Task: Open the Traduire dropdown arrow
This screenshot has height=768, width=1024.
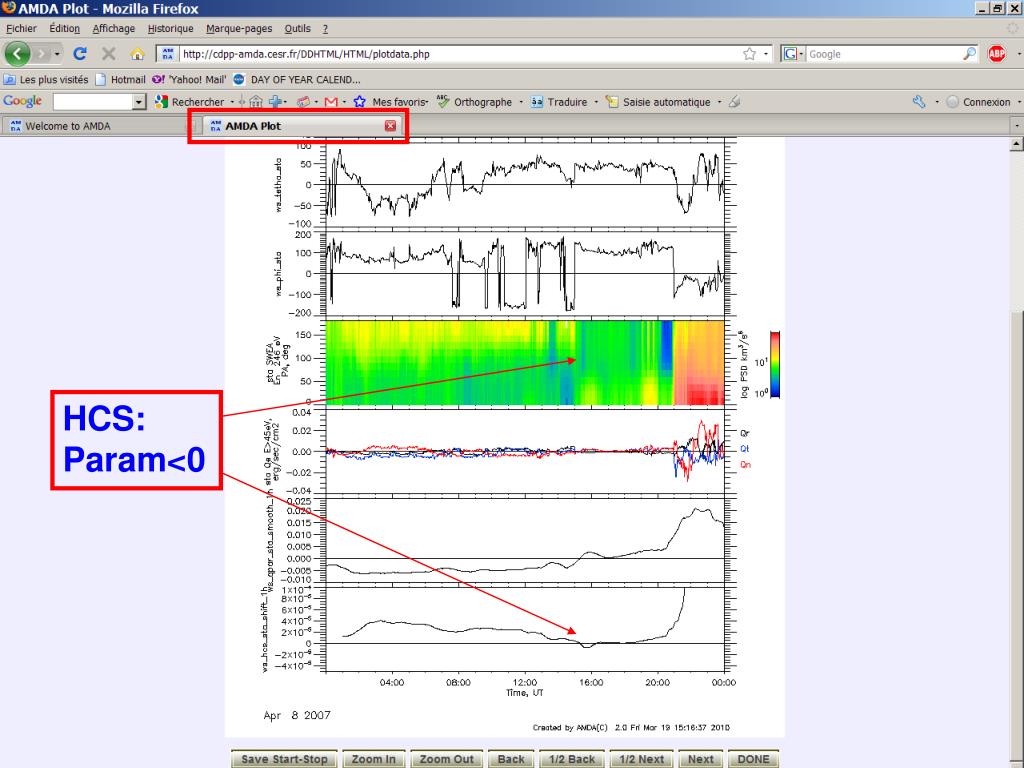Action: [x=596, y=102]
